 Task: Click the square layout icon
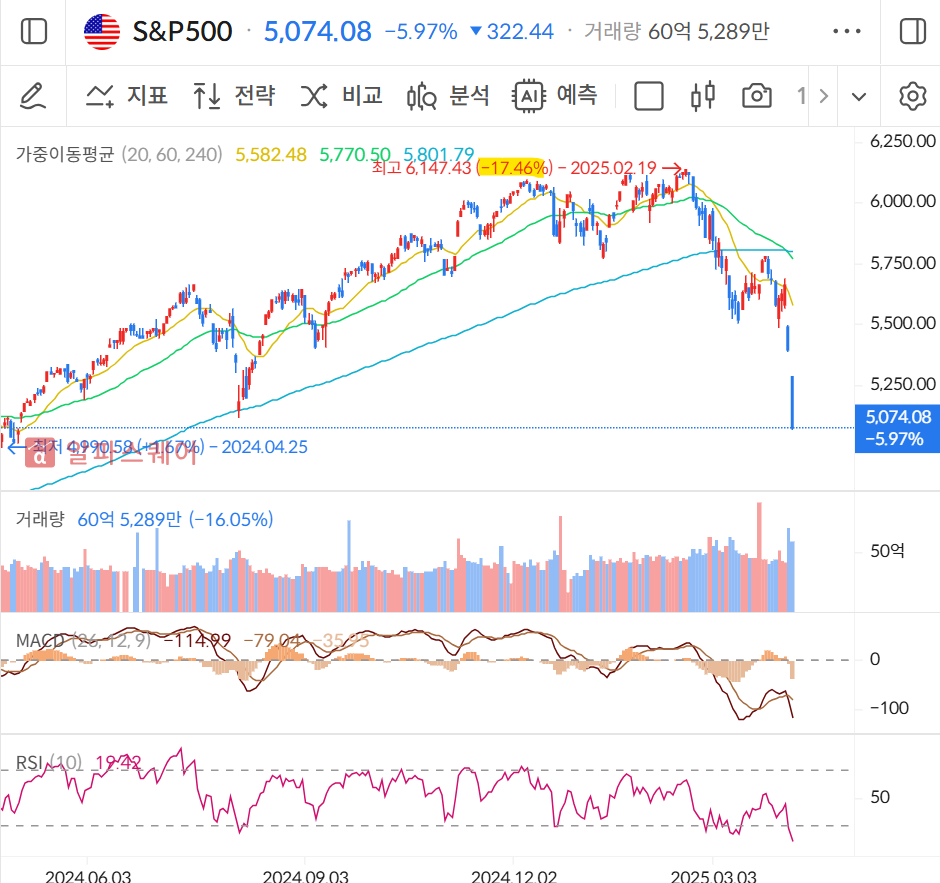[649, 96]
